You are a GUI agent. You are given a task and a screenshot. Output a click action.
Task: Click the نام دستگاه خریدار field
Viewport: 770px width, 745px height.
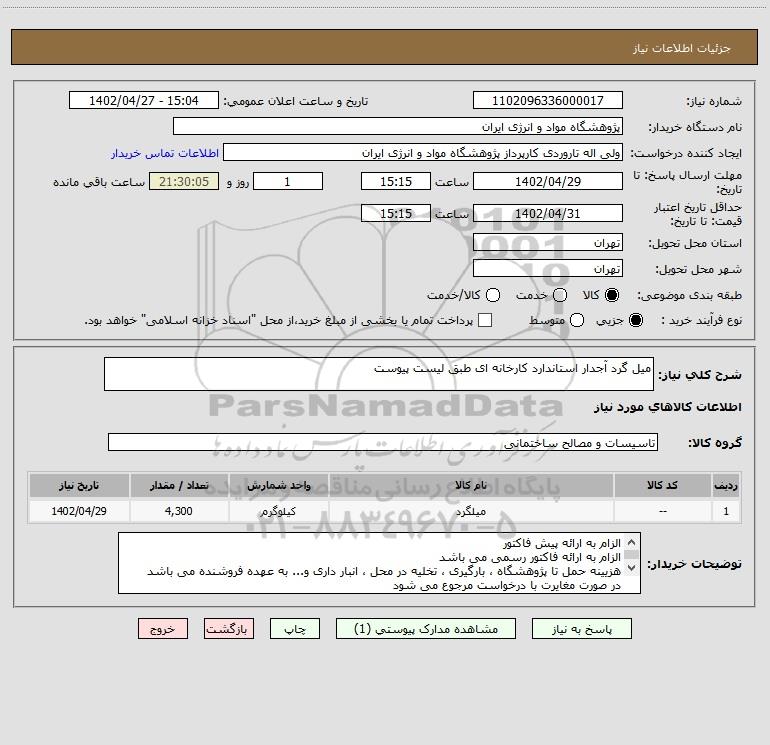click(398, 126)
